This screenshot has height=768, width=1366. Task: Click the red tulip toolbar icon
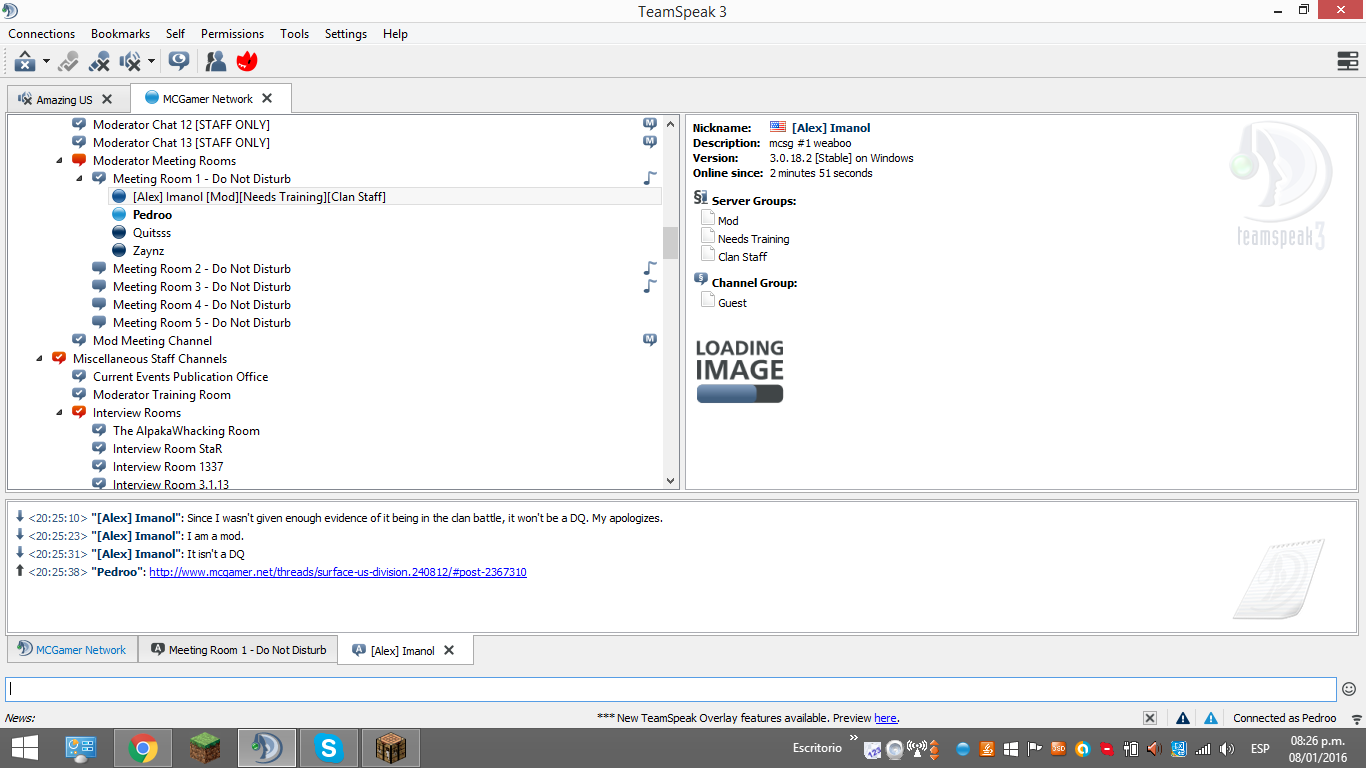tap(247, 62)
